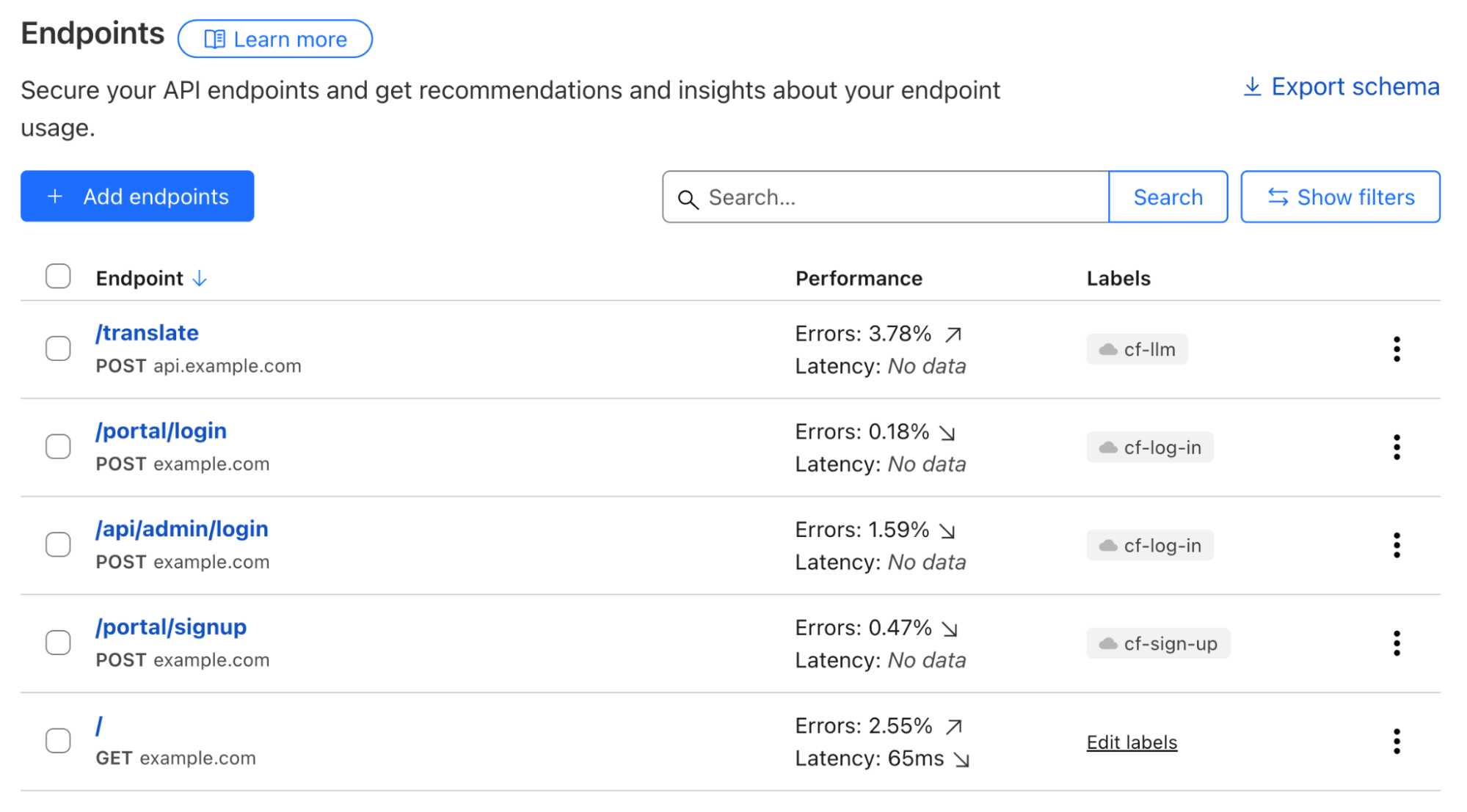Open the kebab menu for /portal/signup
The image size is (1467, 812).
click(1396, 643)
